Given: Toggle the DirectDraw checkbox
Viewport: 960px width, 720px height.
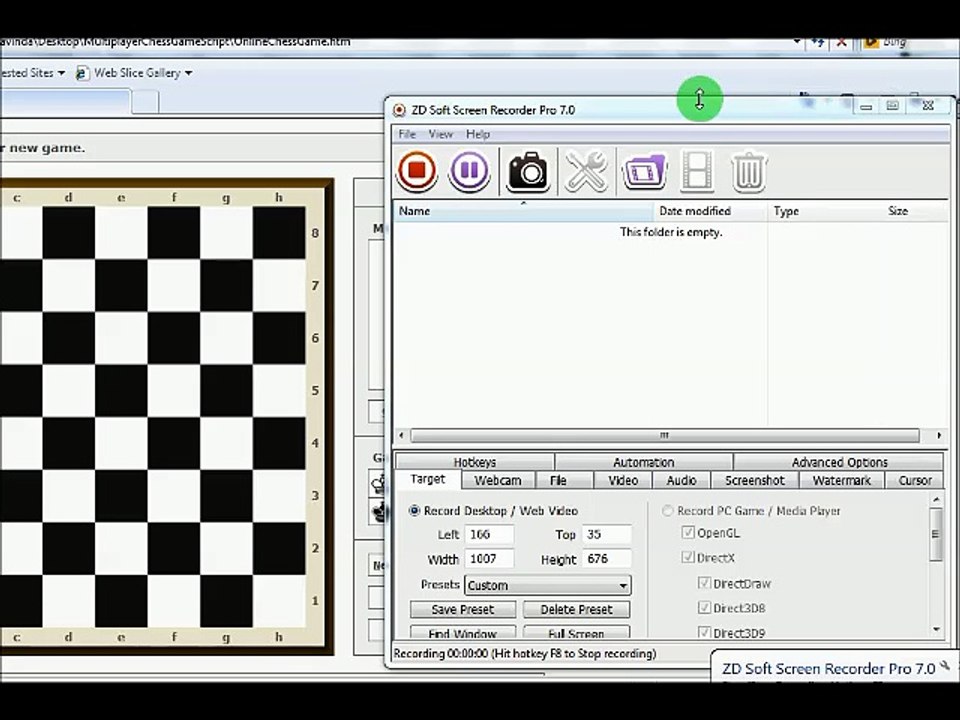Looking at the screenshot, I should [704, 583].
